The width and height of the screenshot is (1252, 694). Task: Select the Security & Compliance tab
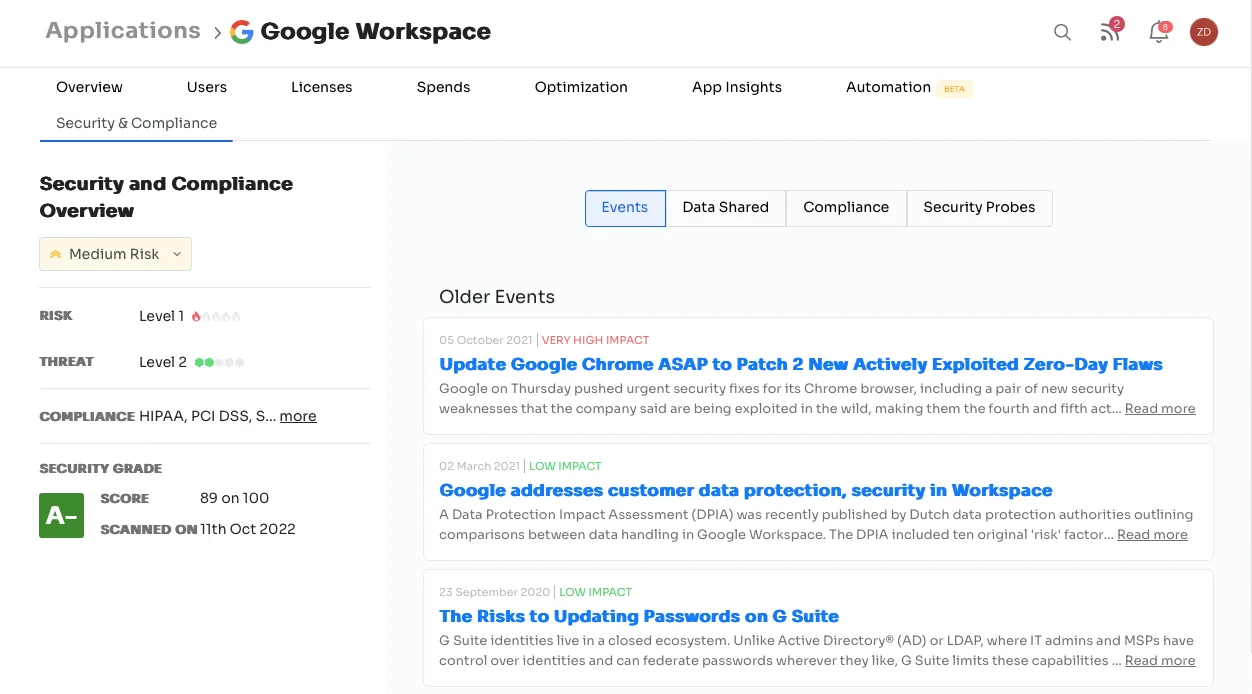[x=136, y=123]
